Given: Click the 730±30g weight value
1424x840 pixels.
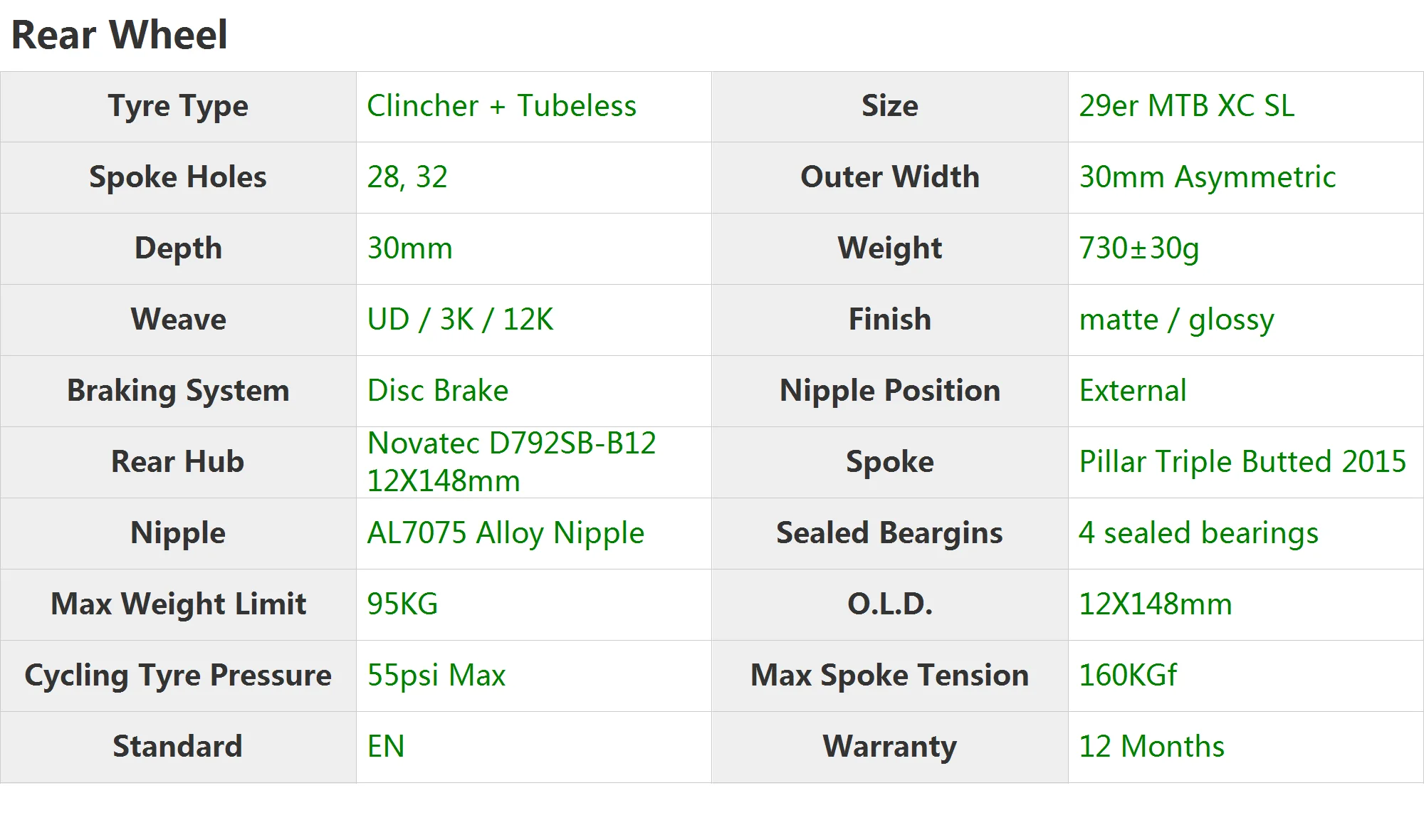Looking at the screenshot, I should (1138, 248).
